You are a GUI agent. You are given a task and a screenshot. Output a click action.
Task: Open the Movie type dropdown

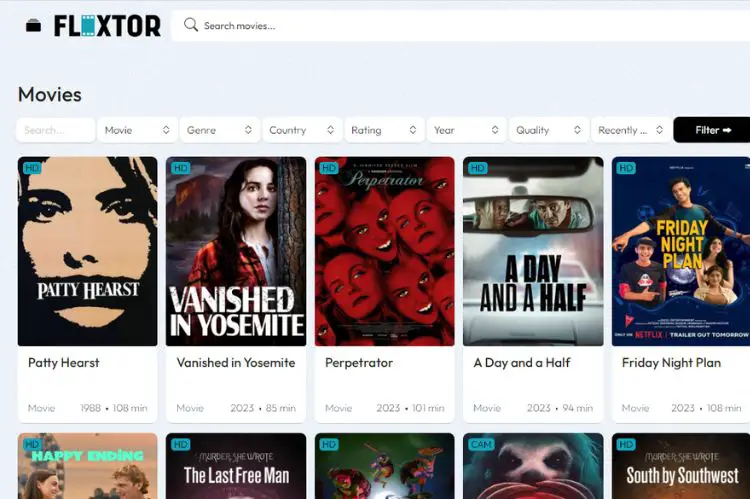(137, 130)
